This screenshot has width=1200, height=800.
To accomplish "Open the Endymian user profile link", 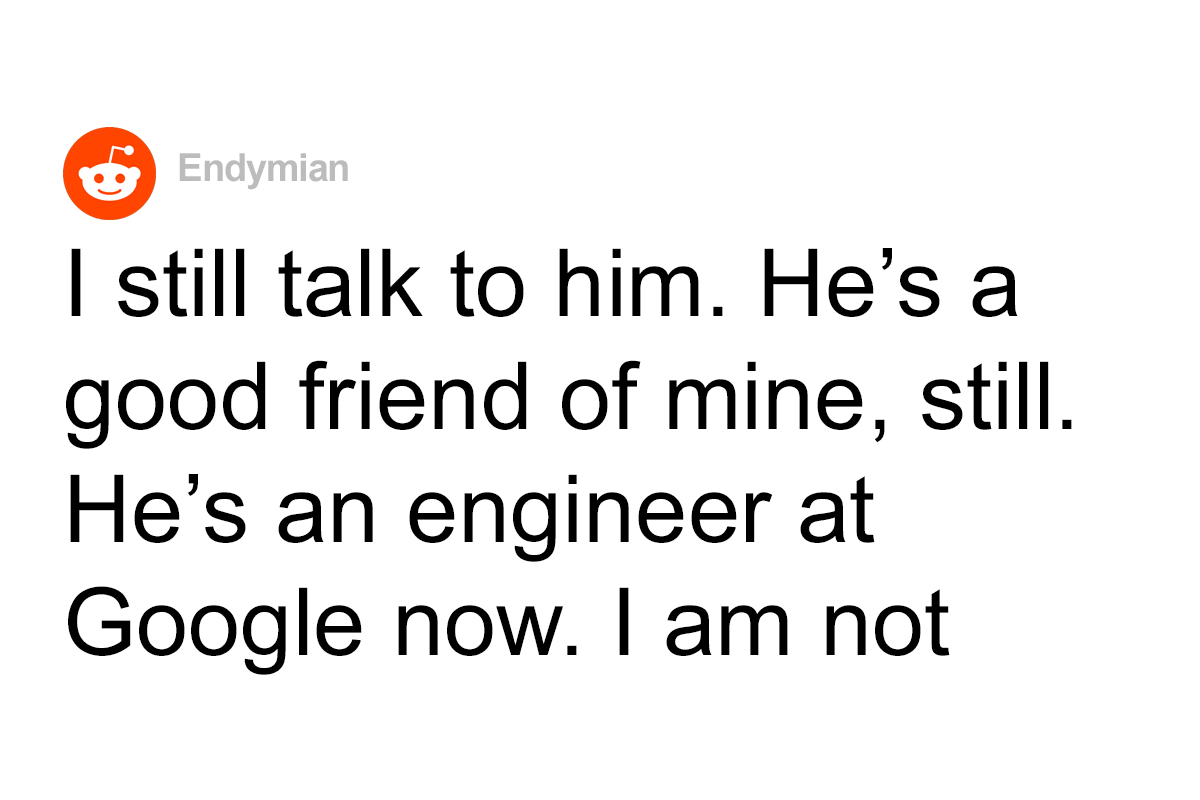I will pos(264,169).
